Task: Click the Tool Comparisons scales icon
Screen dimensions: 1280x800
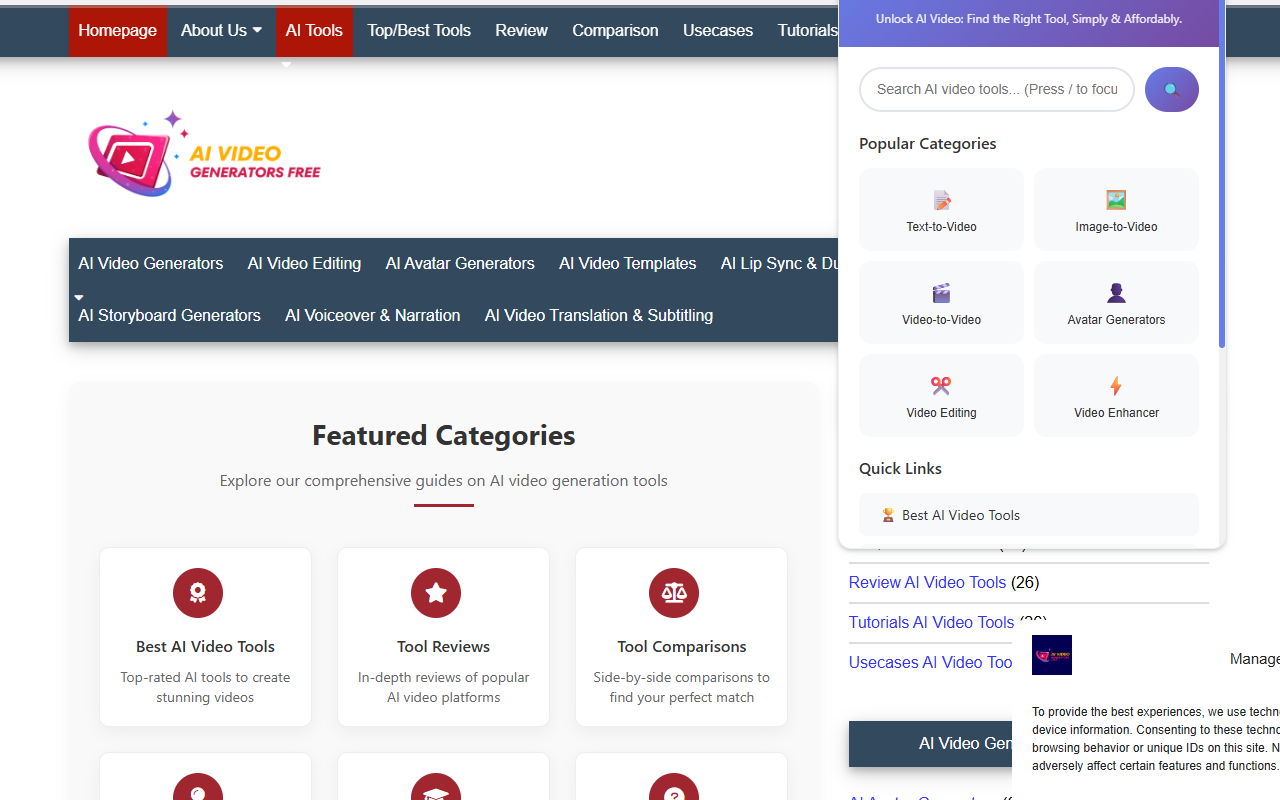Action: (673, 592)
